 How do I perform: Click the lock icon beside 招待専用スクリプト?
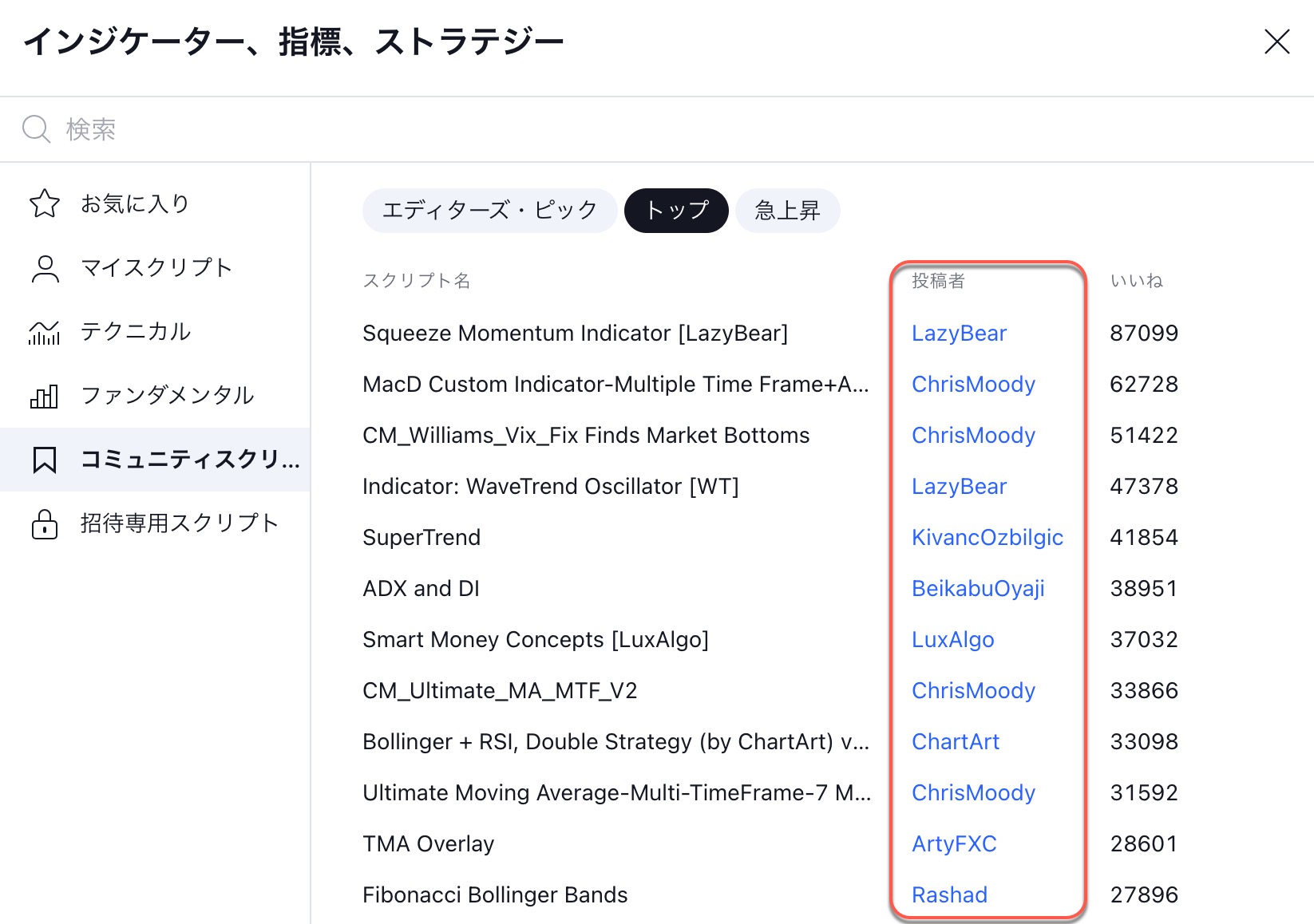45,523
